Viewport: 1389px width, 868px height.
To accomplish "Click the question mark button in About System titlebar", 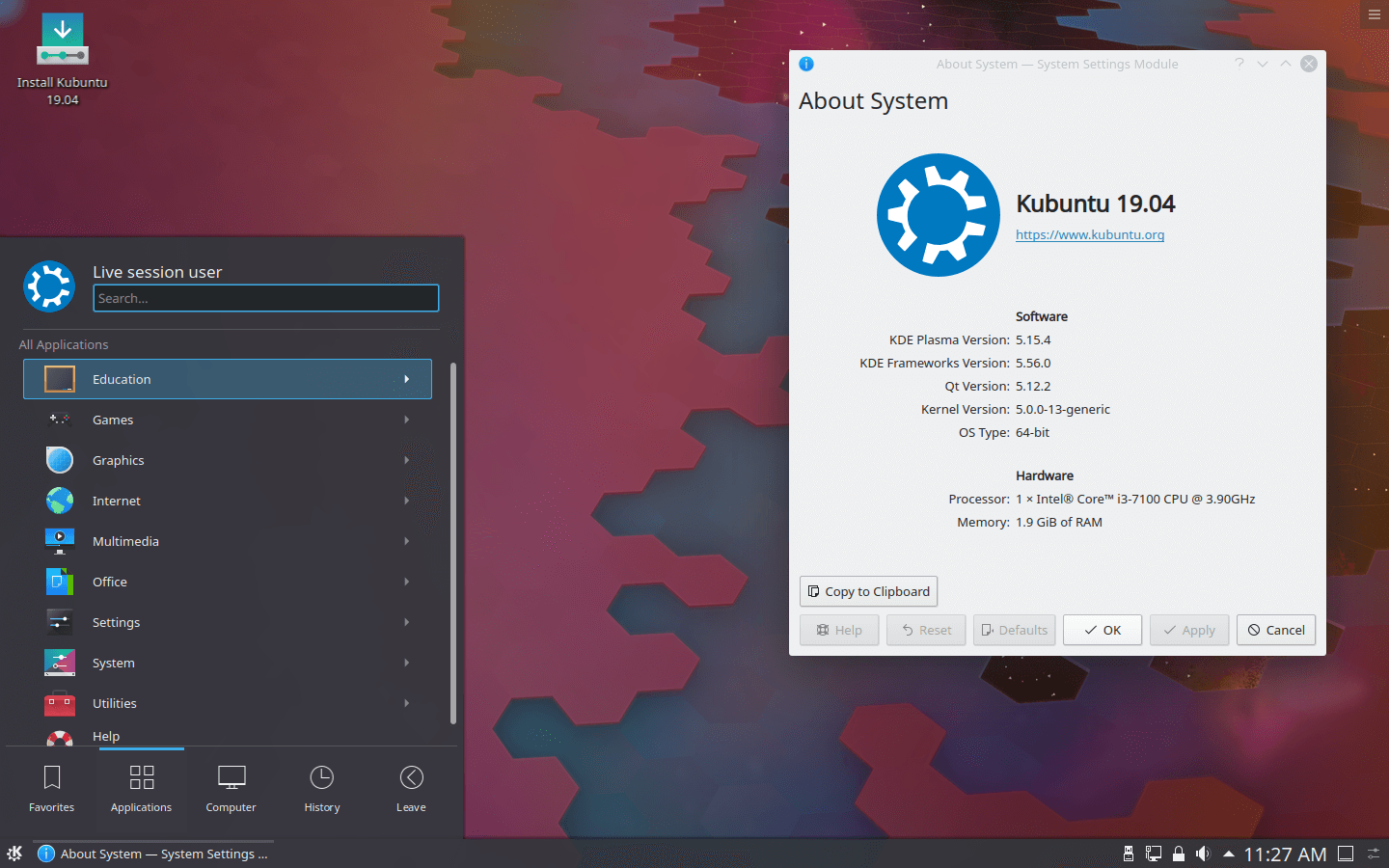I will tap(1239, 64).
